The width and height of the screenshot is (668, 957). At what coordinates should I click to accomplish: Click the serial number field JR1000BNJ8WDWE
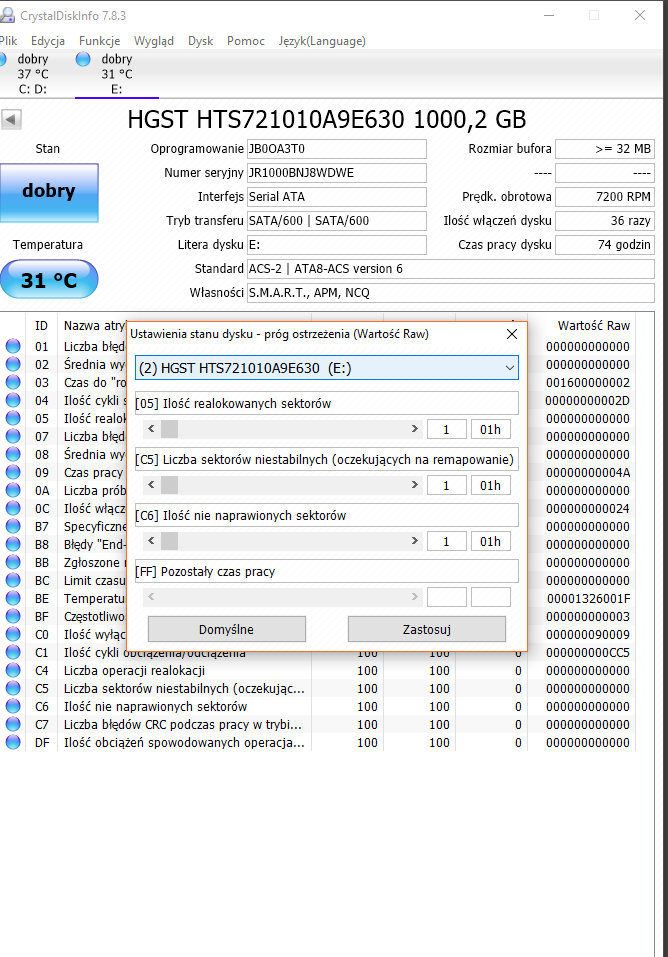pos(336,173)
